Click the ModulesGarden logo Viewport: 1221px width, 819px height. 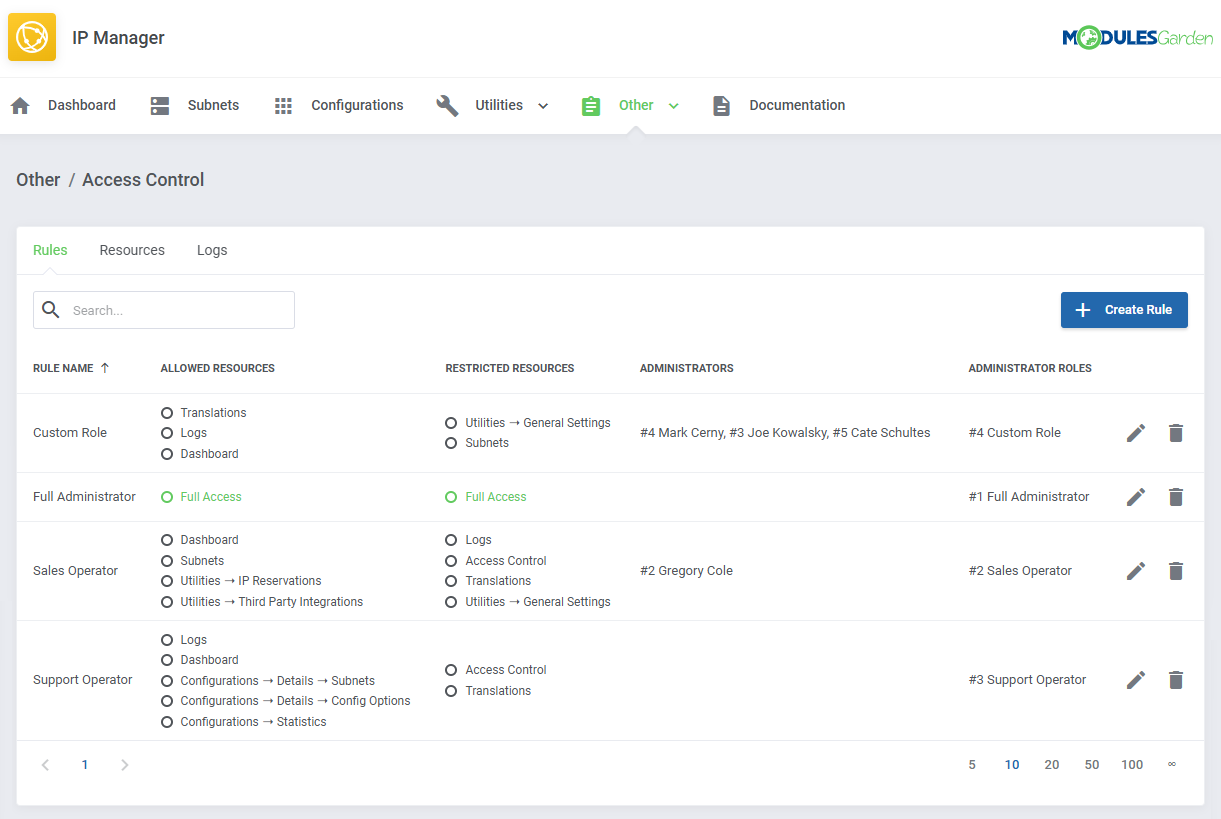pos(1137,38)
